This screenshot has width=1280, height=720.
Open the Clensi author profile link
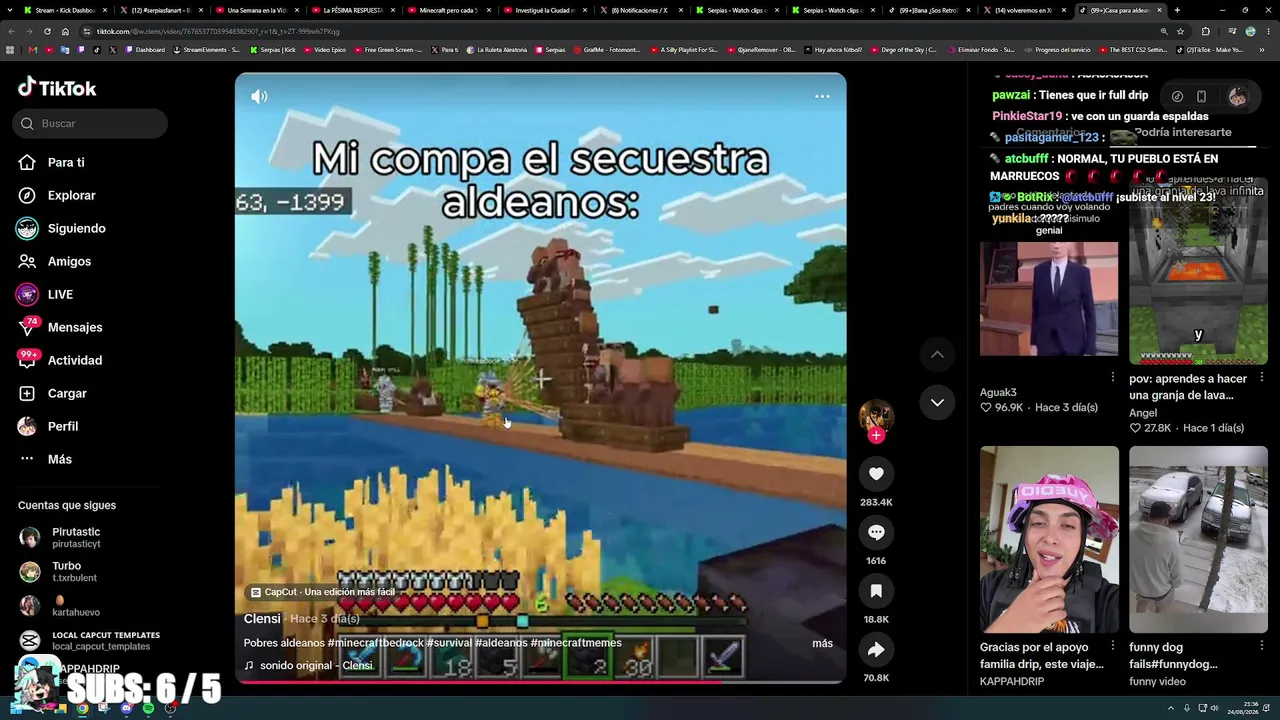pyautogui.click(x=262, y=618)
